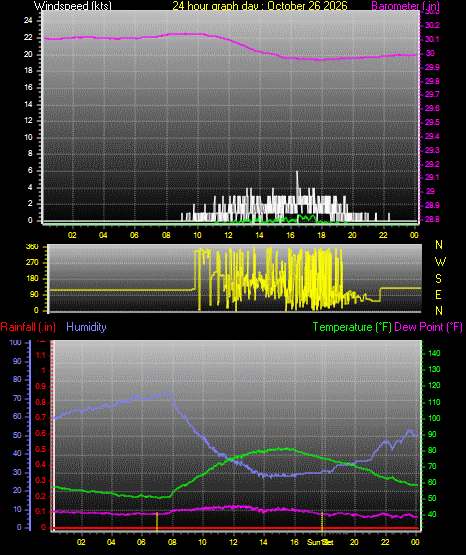
Task: Click "180" on the wind direction axis
Action: [x=32, y=279]
